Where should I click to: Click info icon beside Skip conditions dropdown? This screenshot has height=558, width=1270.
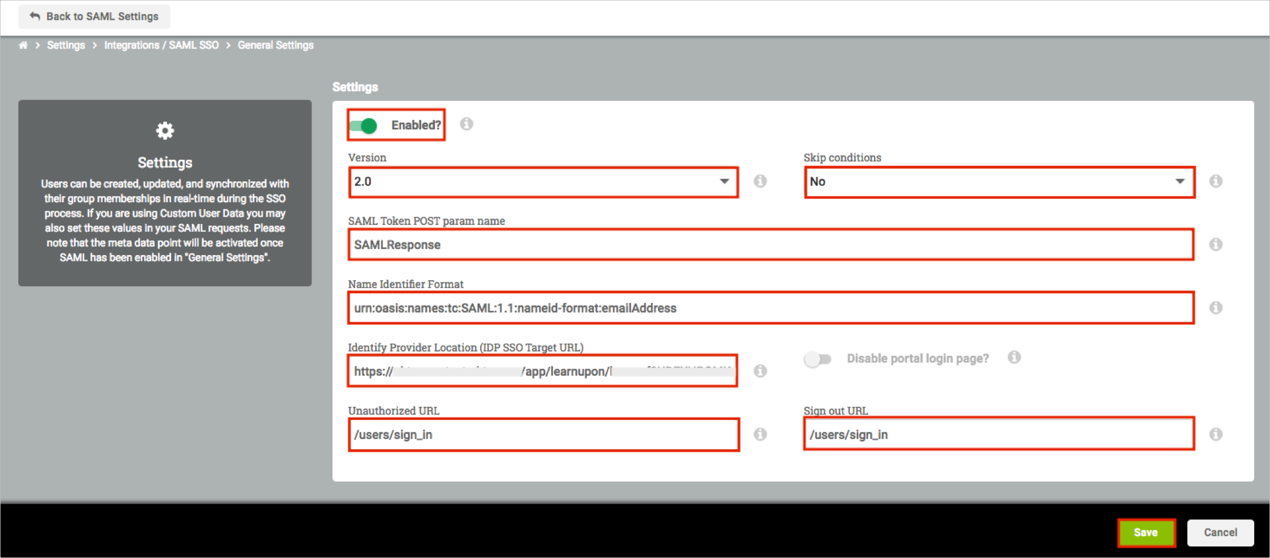click(x=1215, y=181)
